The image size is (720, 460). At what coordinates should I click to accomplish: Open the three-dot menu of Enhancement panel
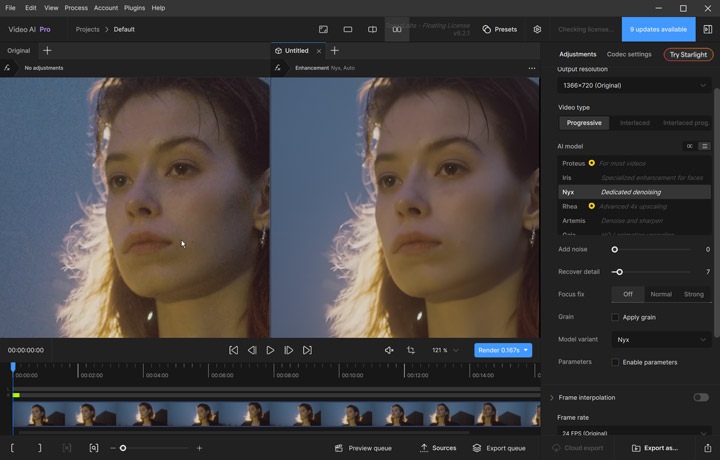[x=532, y=68]
